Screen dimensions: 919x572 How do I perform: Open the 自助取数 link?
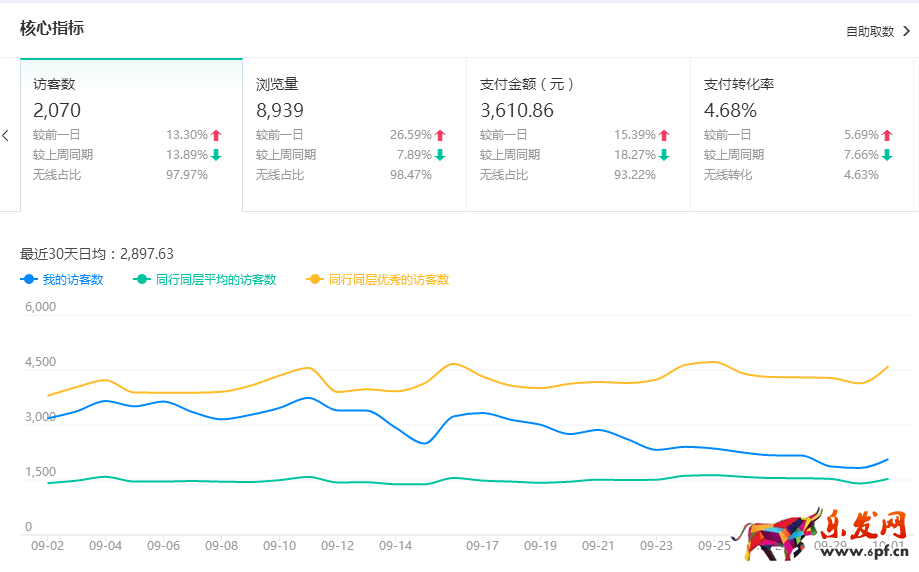(x=870, y=31)
